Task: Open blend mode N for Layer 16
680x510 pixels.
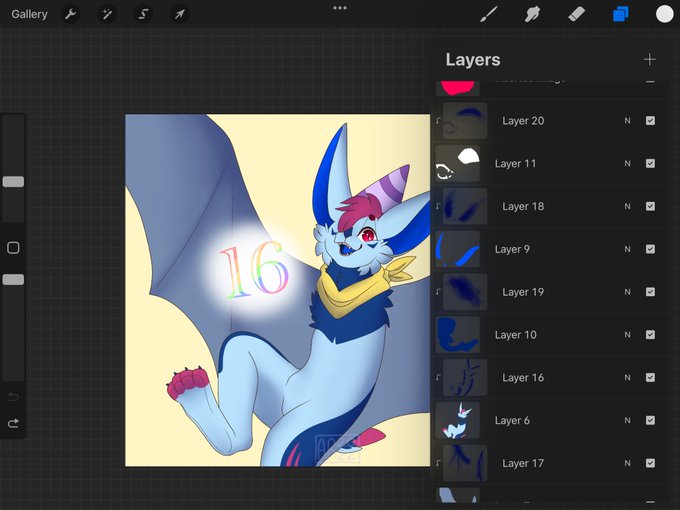Action: pyautogui.click(x=628, y=378)
